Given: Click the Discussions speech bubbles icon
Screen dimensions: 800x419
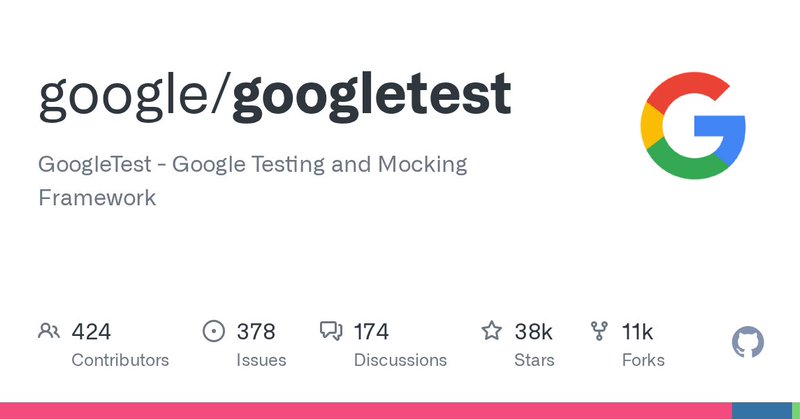Looking at the screenshot, I should coord(331,331).
